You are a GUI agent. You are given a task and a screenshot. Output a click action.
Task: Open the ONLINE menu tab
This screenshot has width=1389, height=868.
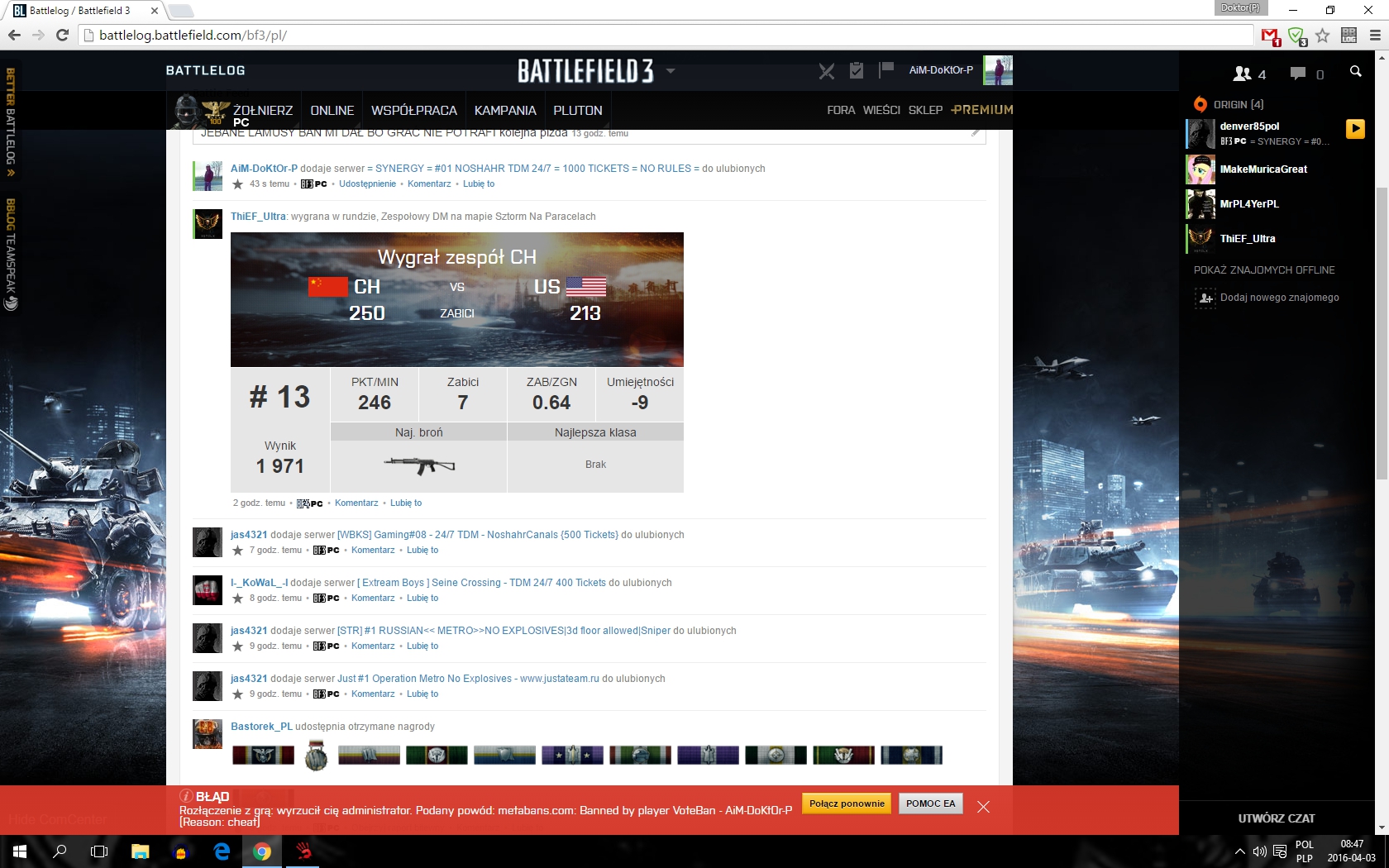(x=332, y=111)
